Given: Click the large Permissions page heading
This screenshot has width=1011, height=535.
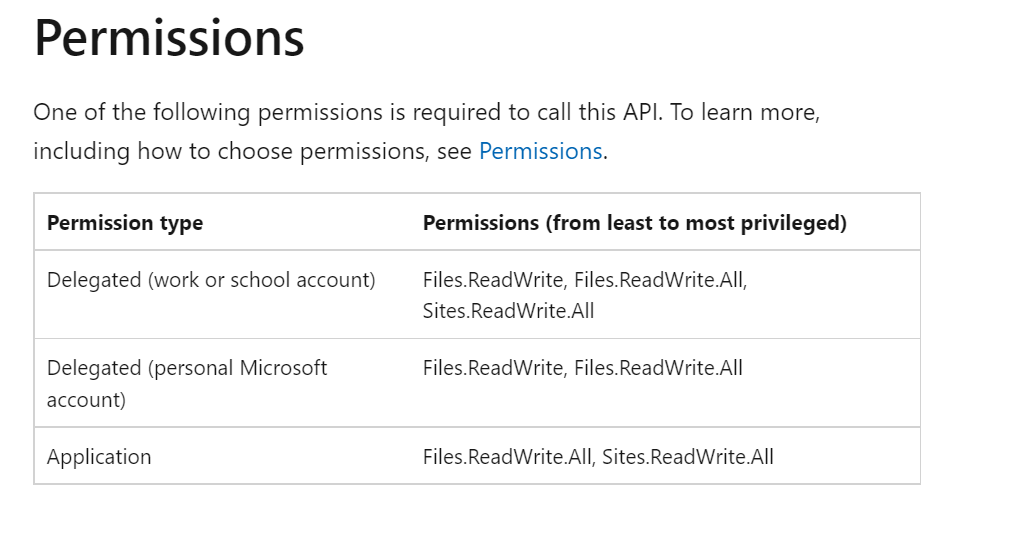Looking at the screenshot, I should pyautogui.click(x=169, y=39).
